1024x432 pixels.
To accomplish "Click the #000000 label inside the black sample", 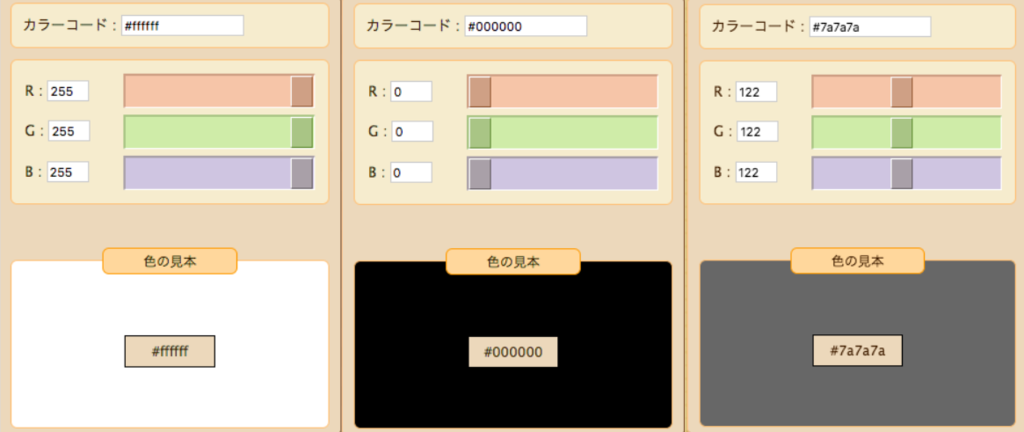I will click(x=513, y=352).
